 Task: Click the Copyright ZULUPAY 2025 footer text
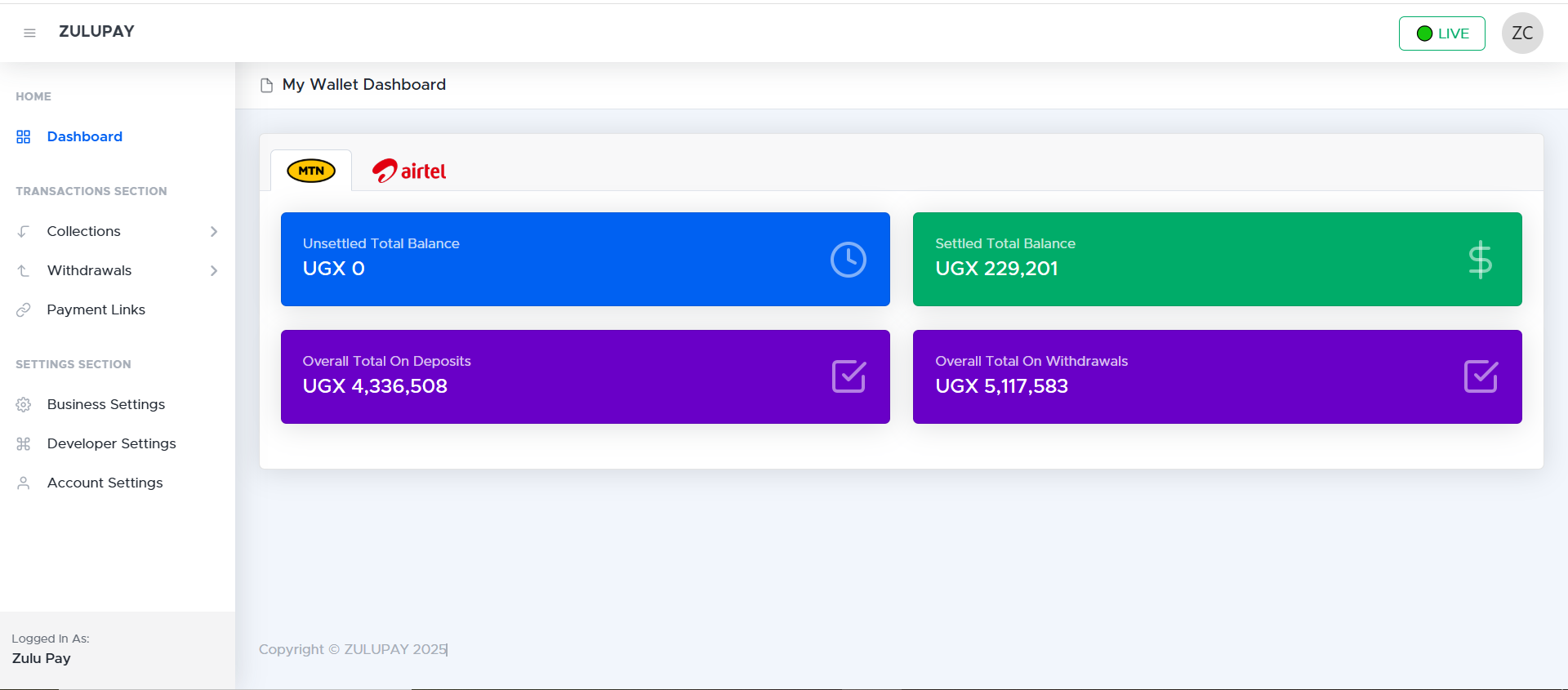click(x=353, y=649)
